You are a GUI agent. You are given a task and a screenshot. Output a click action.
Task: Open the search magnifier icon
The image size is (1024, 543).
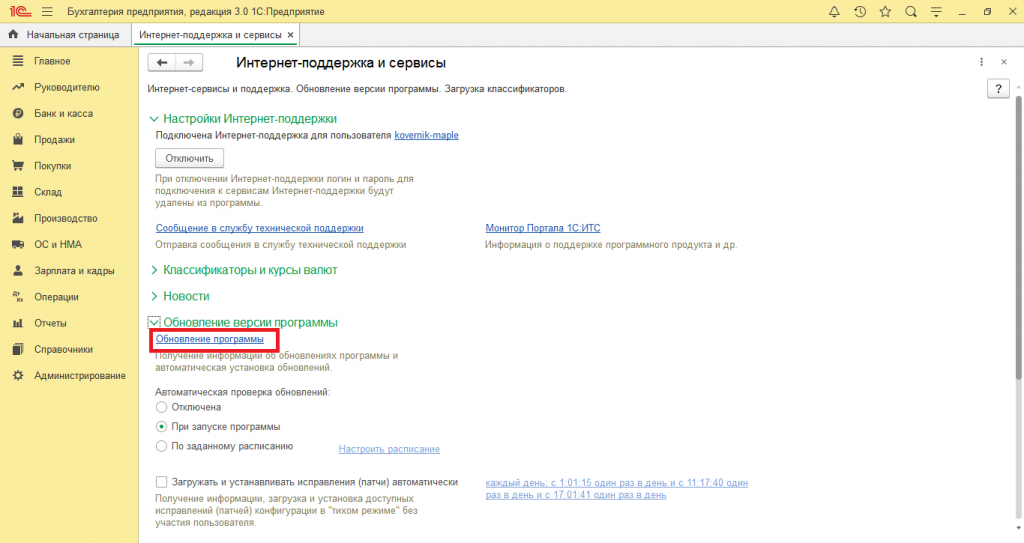pyautogui.click(x=910, y=12)
